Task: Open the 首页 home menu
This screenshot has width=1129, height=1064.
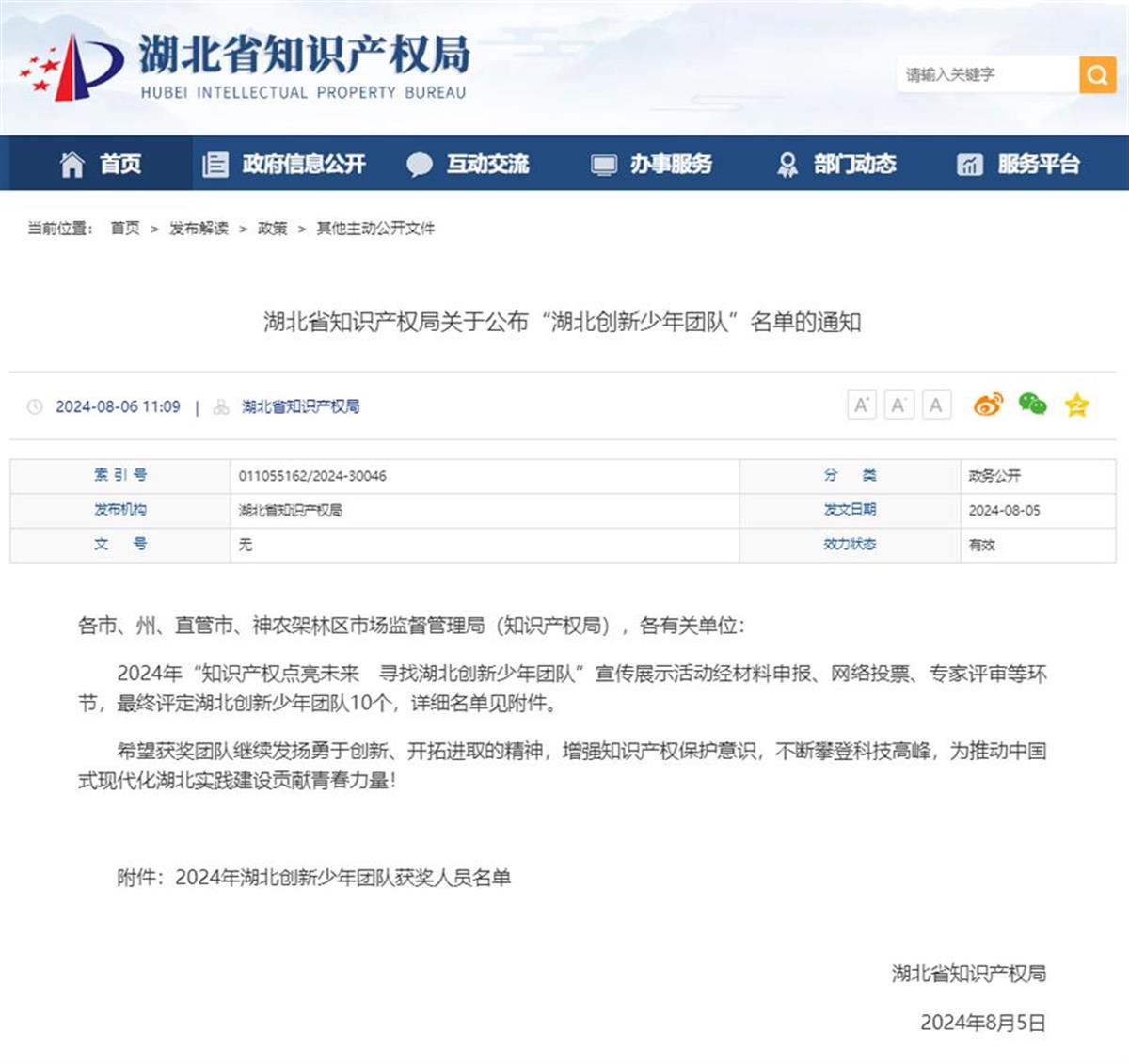Action: point(101,164)
